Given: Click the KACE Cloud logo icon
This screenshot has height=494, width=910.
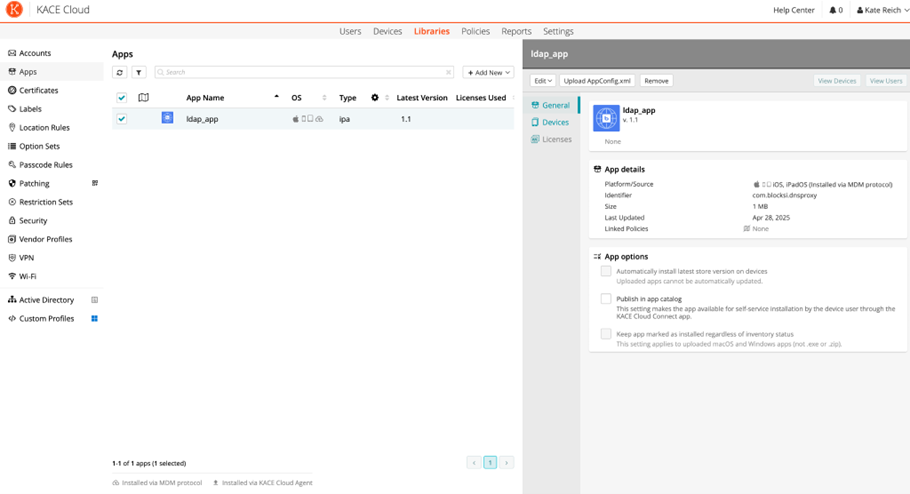Looking at the screenshot, I should tap(14, 9).
